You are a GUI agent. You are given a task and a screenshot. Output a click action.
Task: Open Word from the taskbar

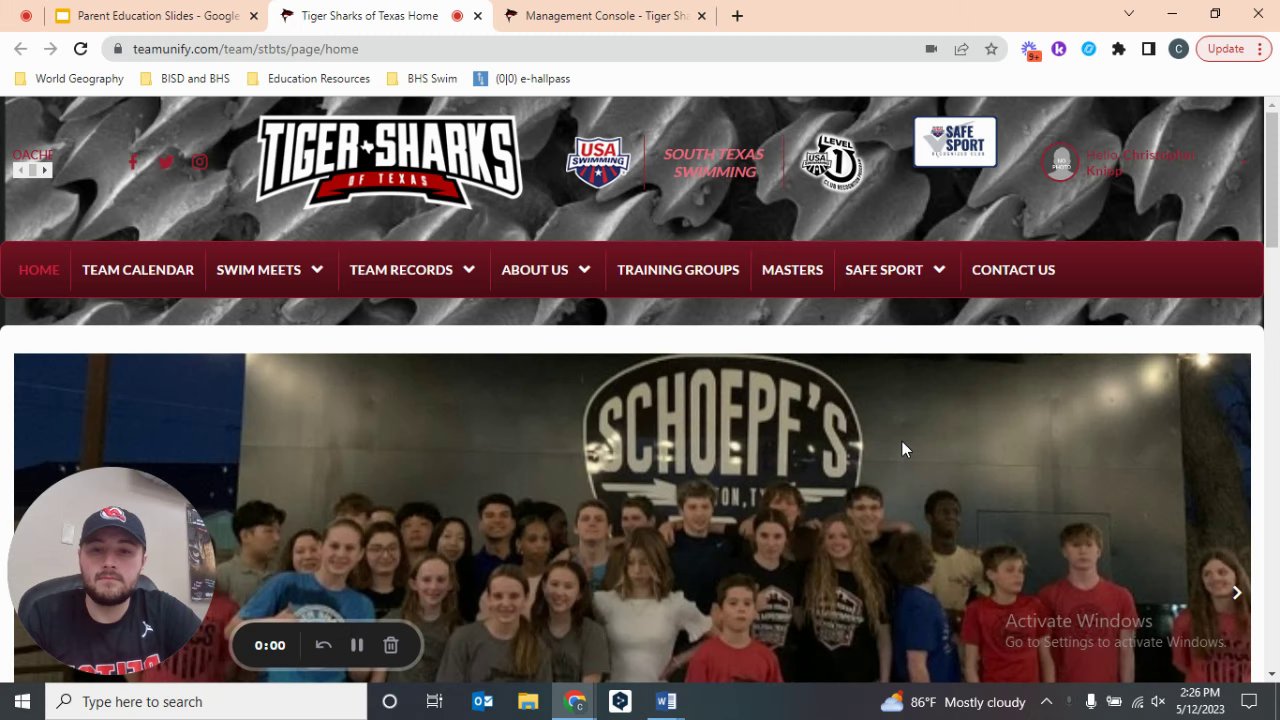pos(666,702)
